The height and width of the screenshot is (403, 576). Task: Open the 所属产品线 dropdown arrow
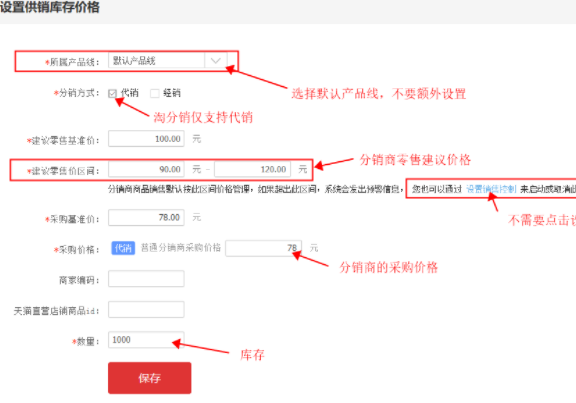(x=216, y=61)
